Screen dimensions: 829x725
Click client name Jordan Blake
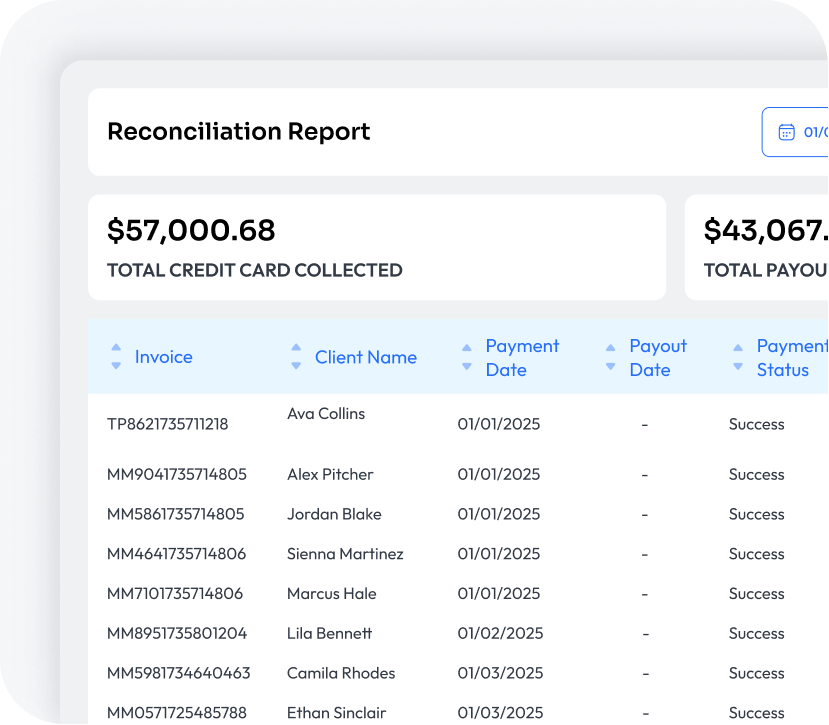tap(334, 514)
